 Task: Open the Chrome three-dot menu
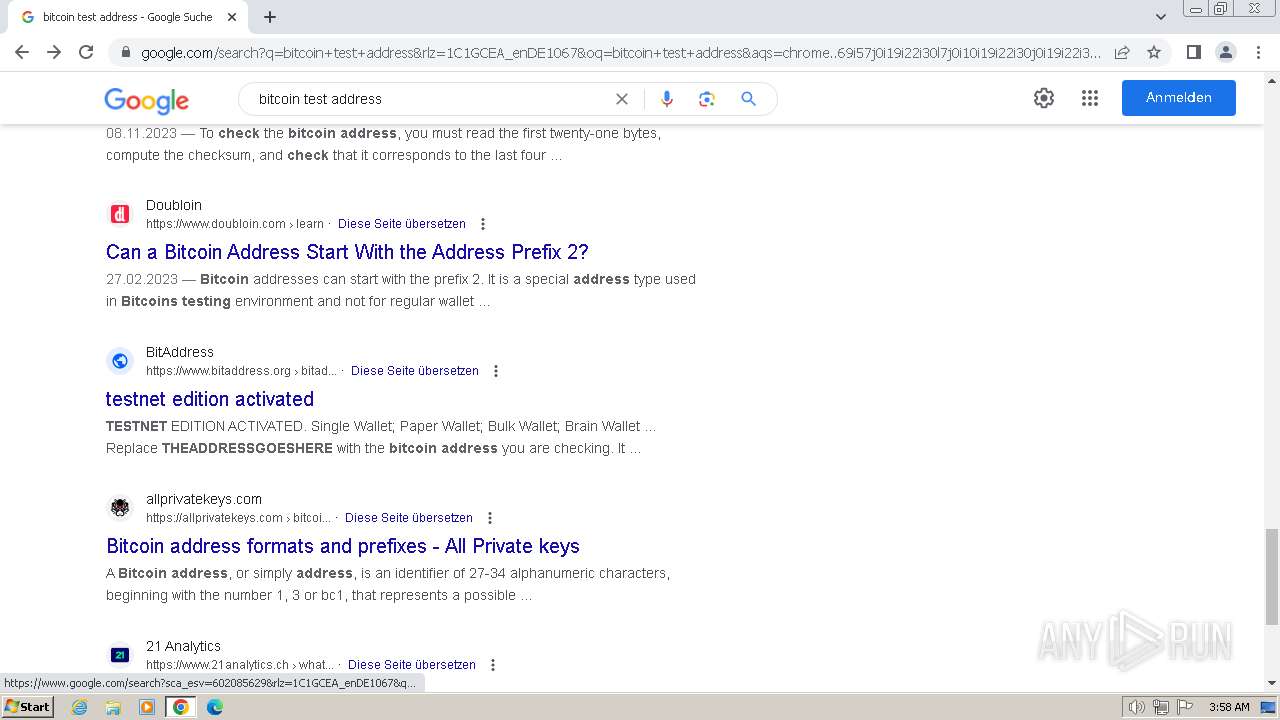(x=1258, y=52)
